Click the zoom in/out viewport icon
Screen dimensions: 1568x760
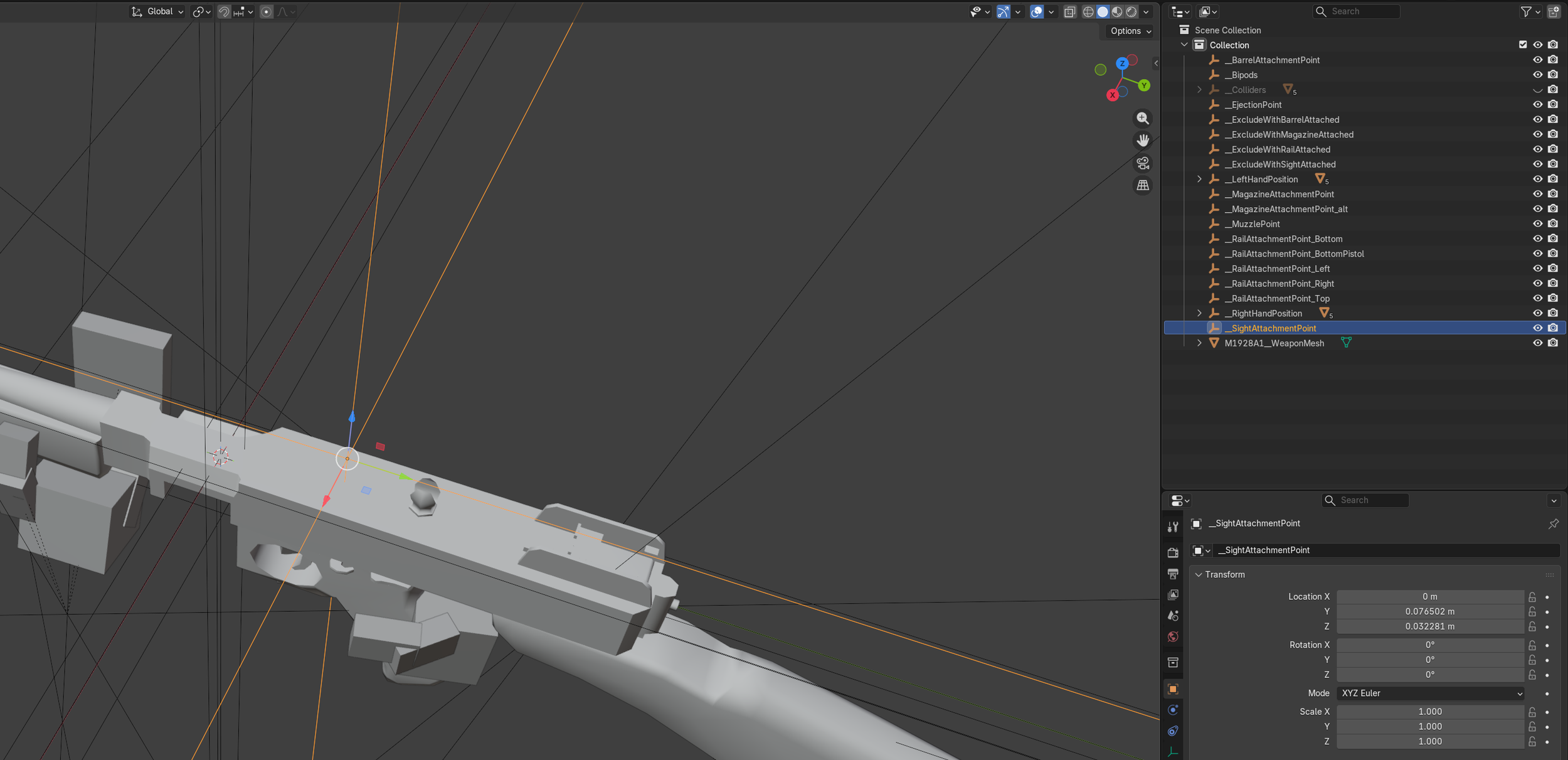click(1143, 118)
